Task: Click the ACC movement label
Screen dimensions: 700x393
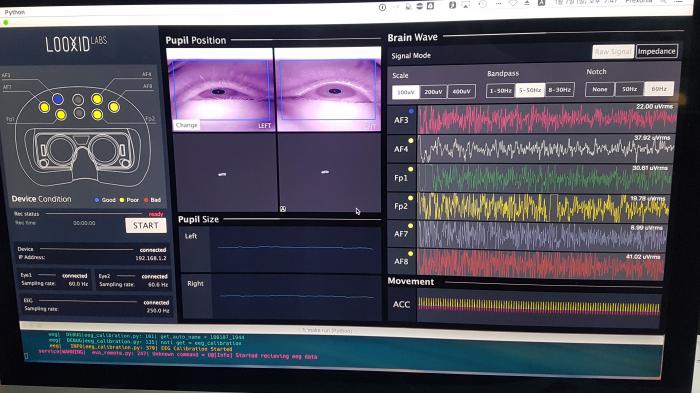Action: click(401, 304)
